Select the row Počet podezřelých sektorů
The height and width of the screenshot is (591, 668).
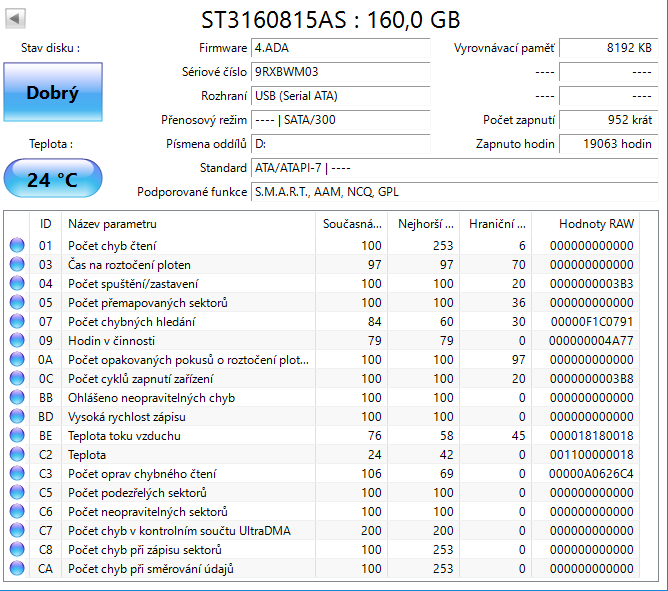322,493
